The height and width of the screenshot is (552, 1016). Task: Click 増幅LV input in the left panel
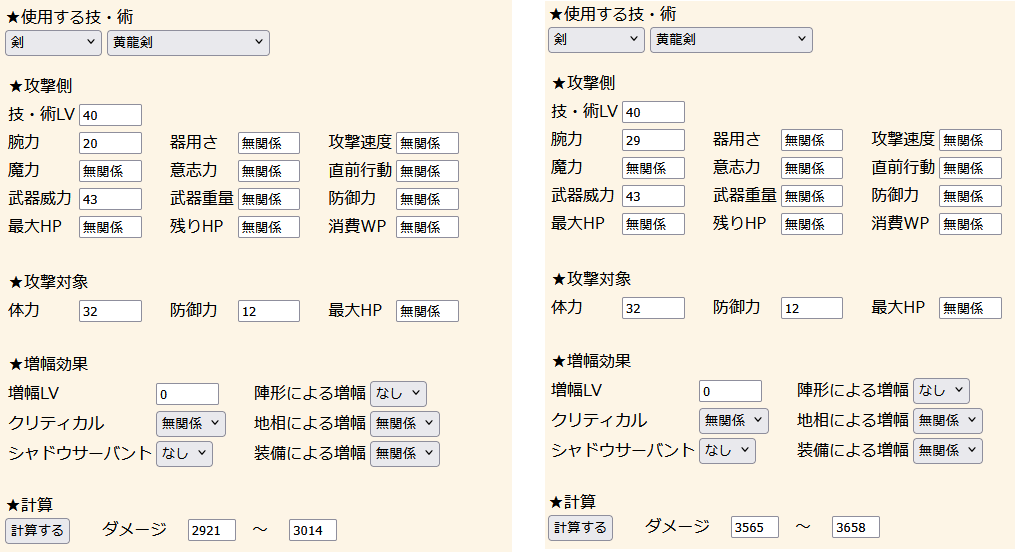click(186, 393)
